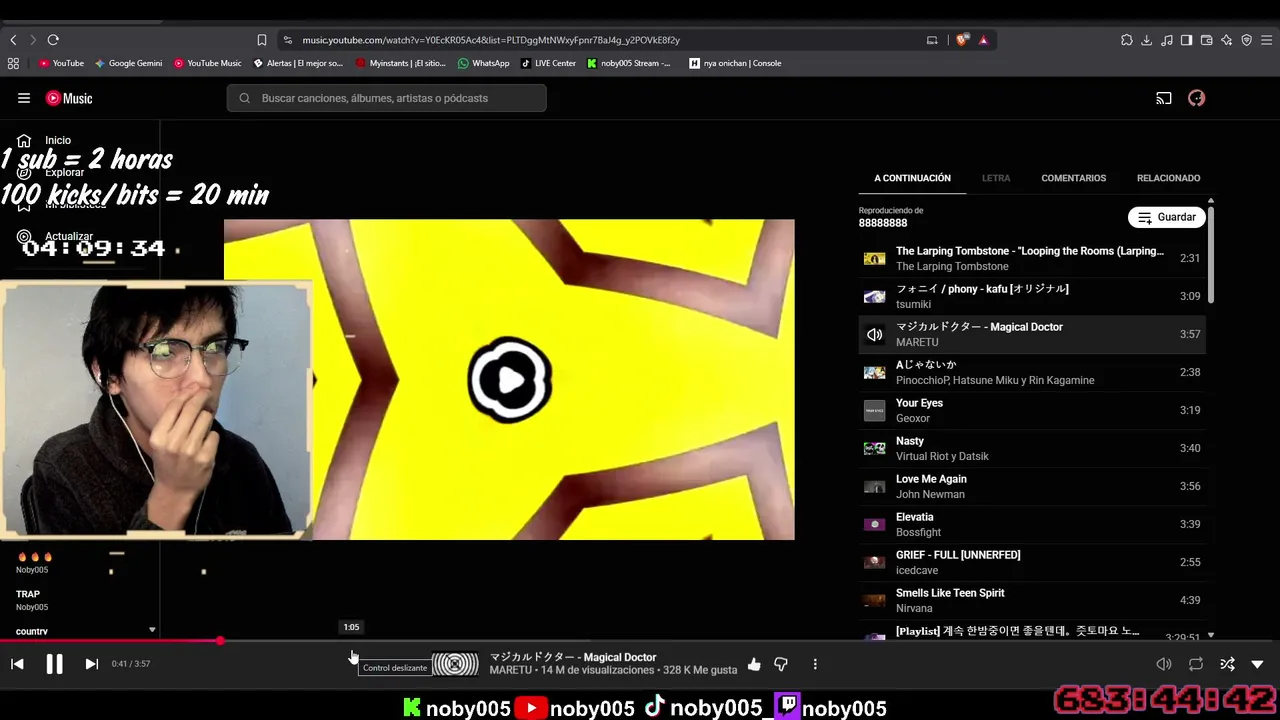Open noby005 Stream Kick bookmark
Image resolution: width=1280 pixels, height=720 pixels.
pyautogui.click(x=629, y=63)
